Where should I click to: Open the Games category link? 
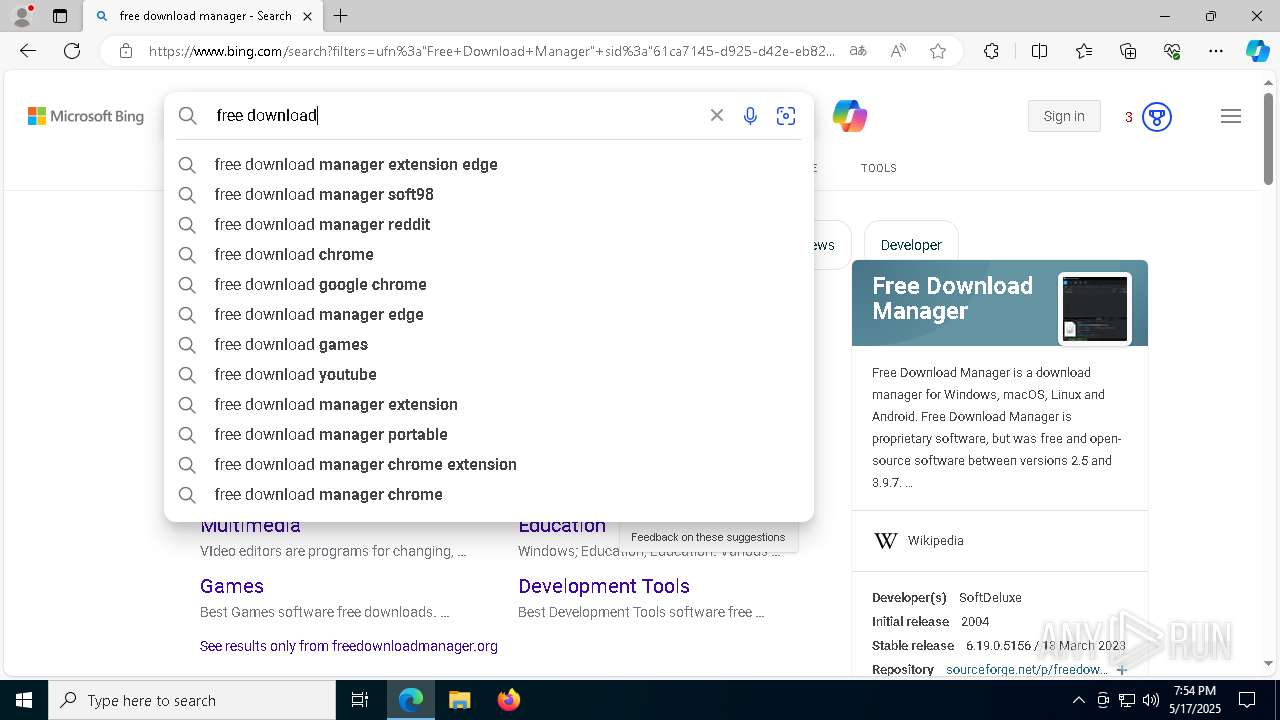coord(232,586)
